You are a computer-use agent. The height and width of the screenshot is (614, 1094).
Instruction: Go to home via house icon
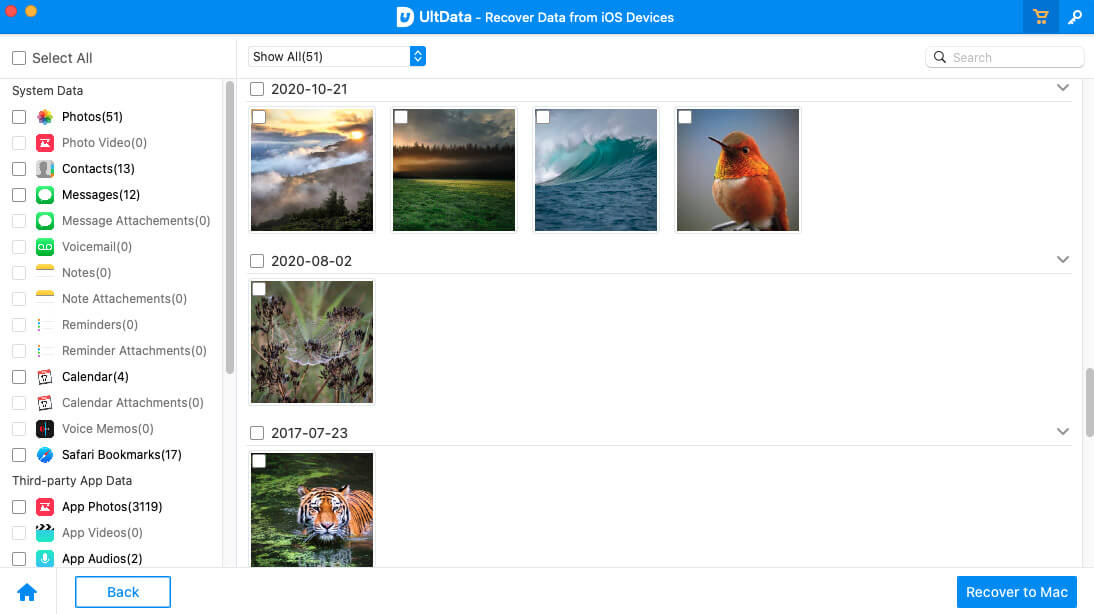click(27, 592)
